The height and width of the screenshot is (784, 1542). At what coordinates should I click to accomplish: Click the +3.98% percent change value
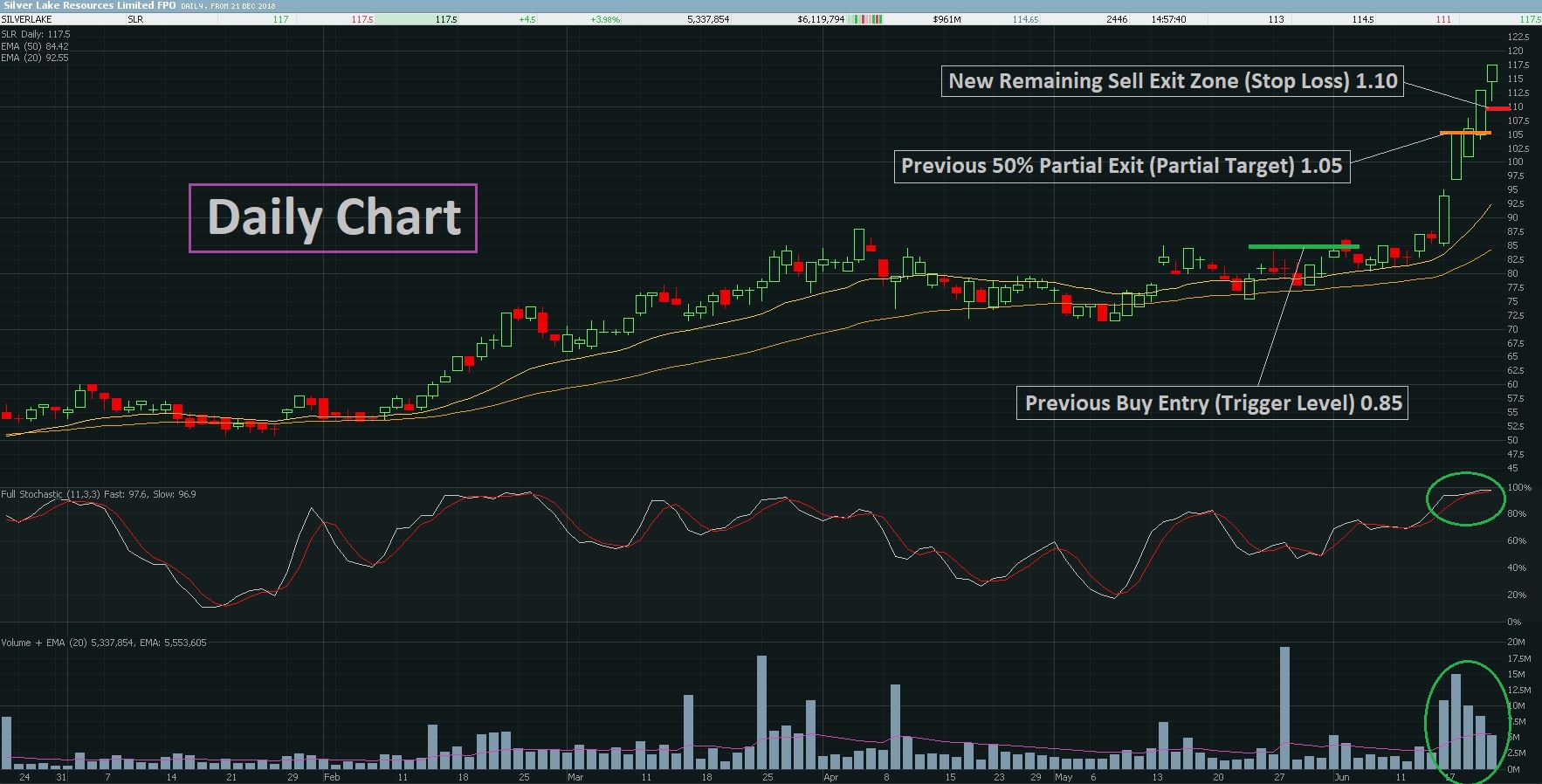(x=605, y=19)
